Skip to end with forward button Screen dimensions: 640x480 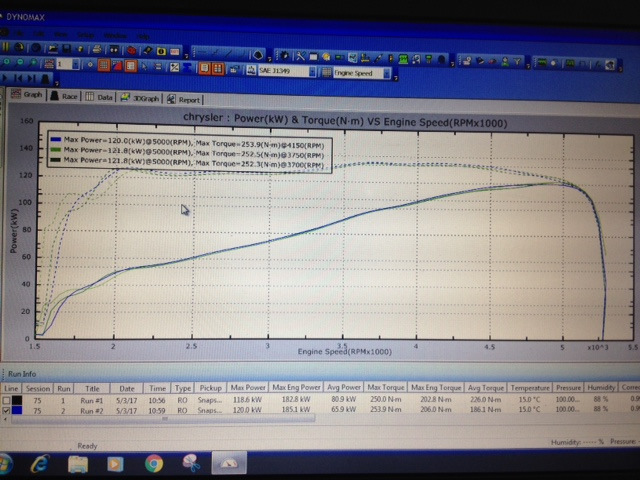coord(32,78)
